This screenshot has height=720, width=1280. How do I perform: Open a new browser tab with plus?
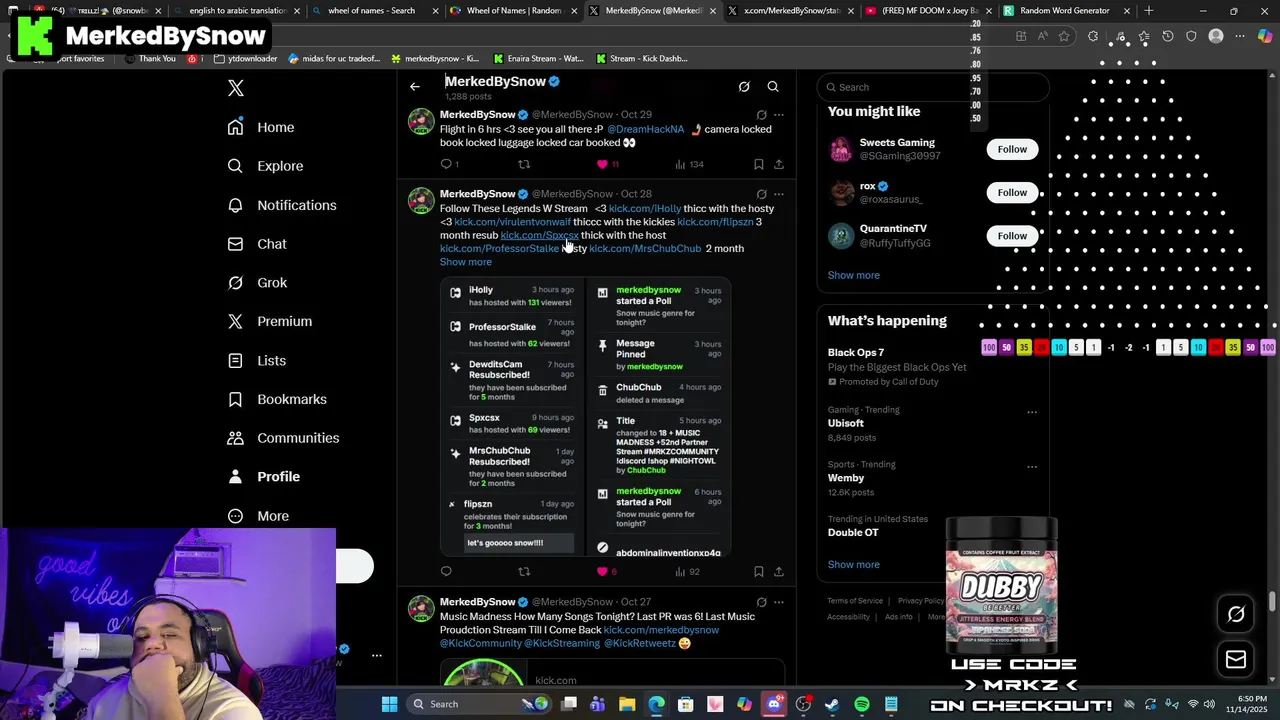(x=1149, y=11)
